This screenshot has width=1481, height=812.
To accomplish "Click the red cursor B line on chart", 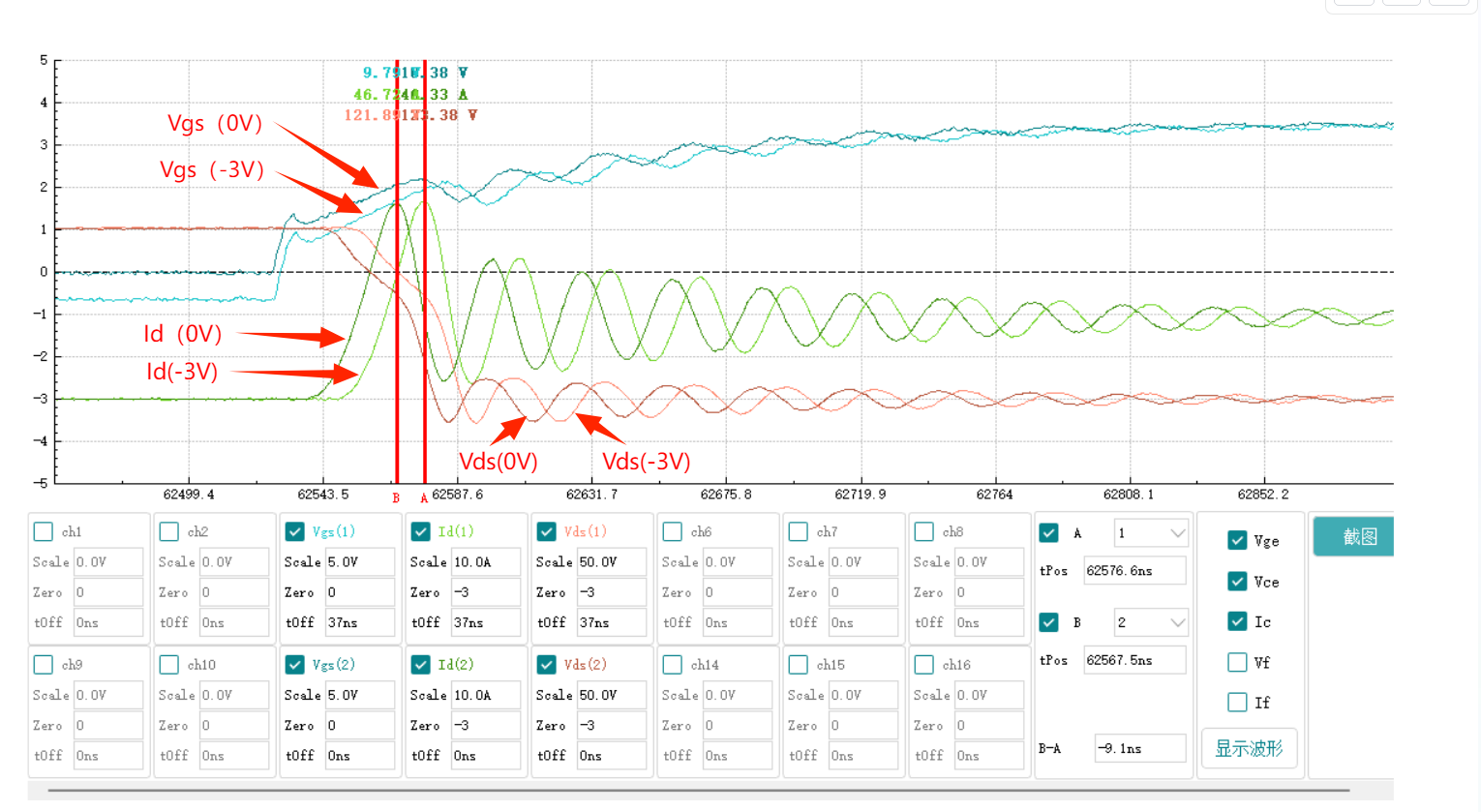I will pos(397,290).
